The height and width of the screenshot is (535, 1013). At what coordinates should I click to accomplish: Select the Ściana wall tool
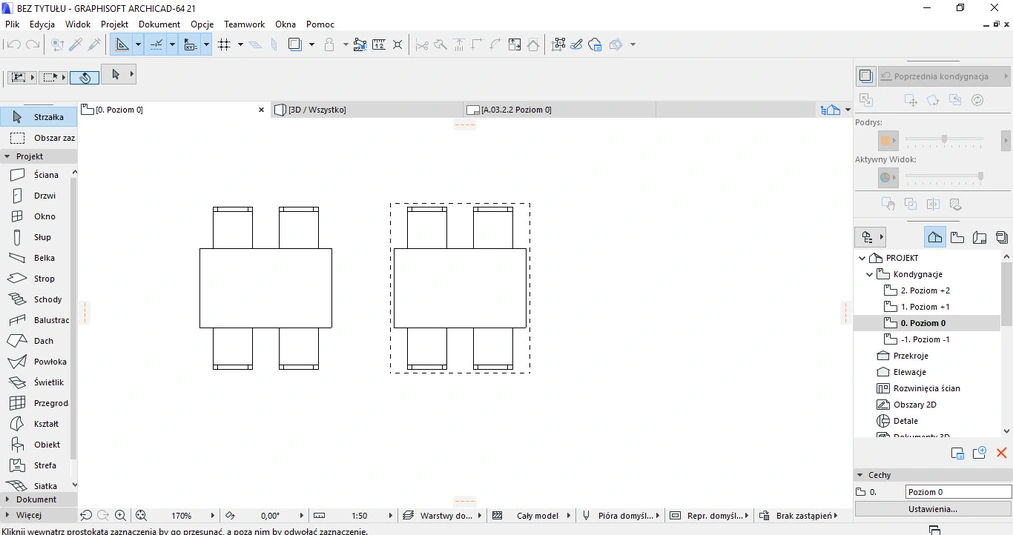pos(36,174)
